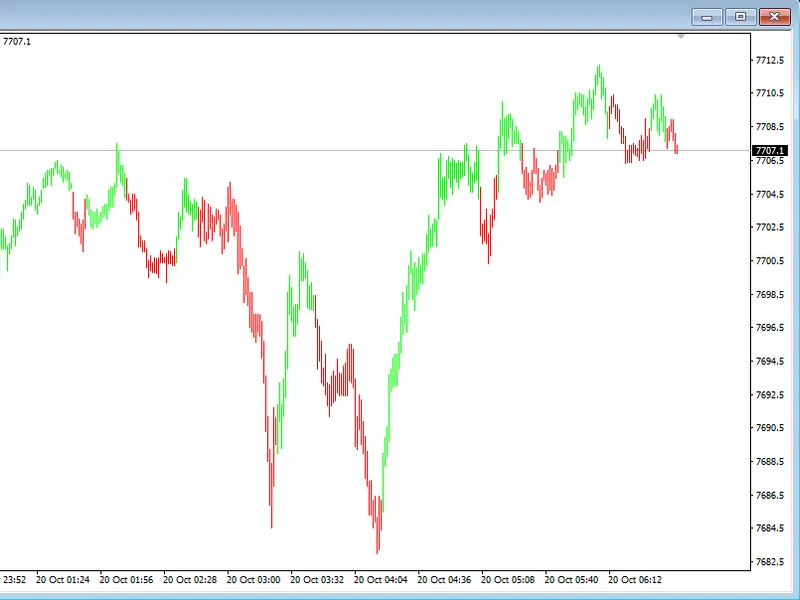This screenshot has width=800, height=600.
Task: Click the 7702.5 price scale label
Action: 770,227
